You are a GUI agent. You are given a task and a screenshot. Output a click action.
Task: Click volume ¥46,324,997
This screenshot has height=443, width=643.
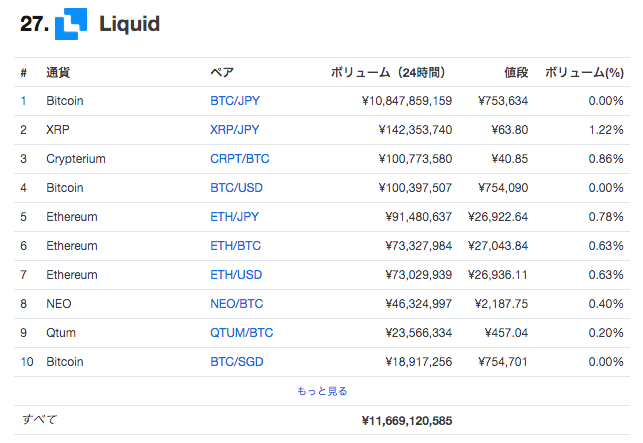[419, 304]
